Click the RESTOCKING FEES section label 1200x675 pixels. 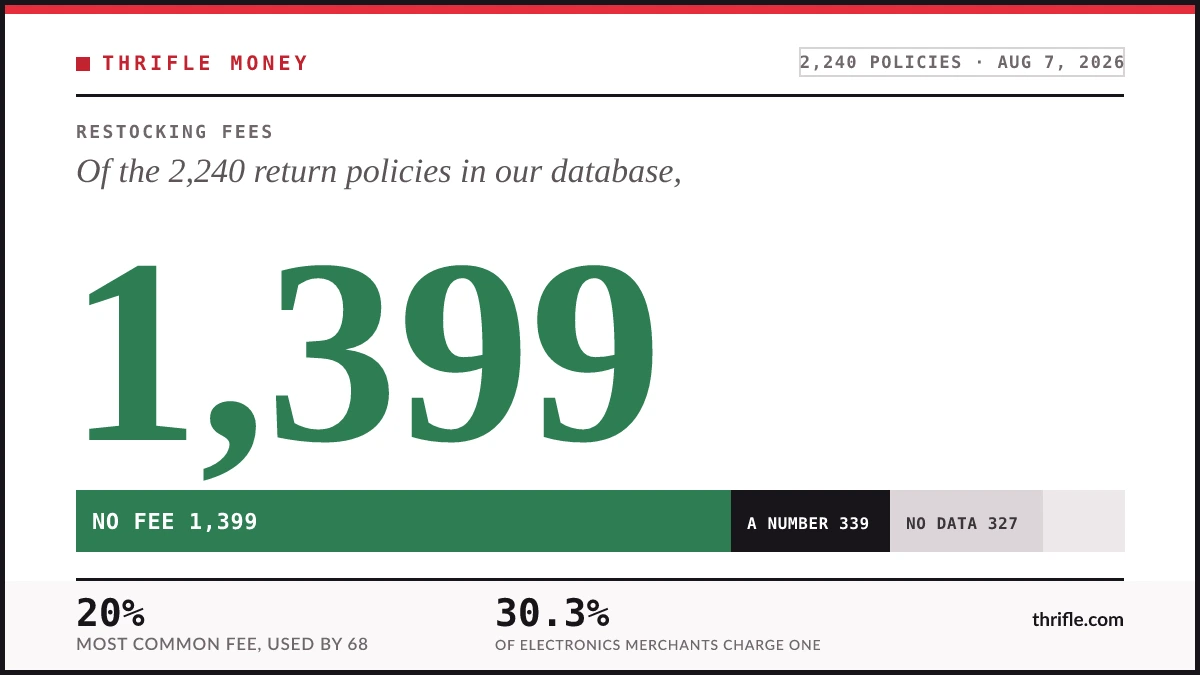click(x=175, y=132)
